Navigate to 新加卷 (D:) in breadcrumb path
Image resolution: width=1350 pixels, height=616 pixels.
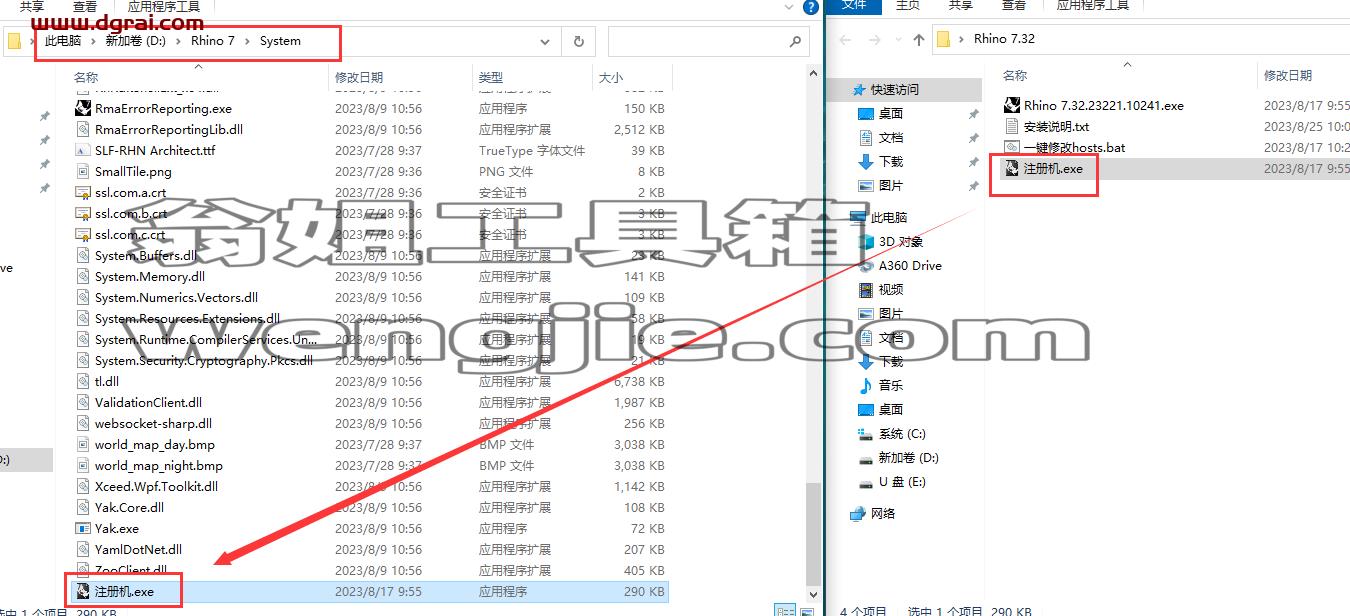(x=136, y=41)
